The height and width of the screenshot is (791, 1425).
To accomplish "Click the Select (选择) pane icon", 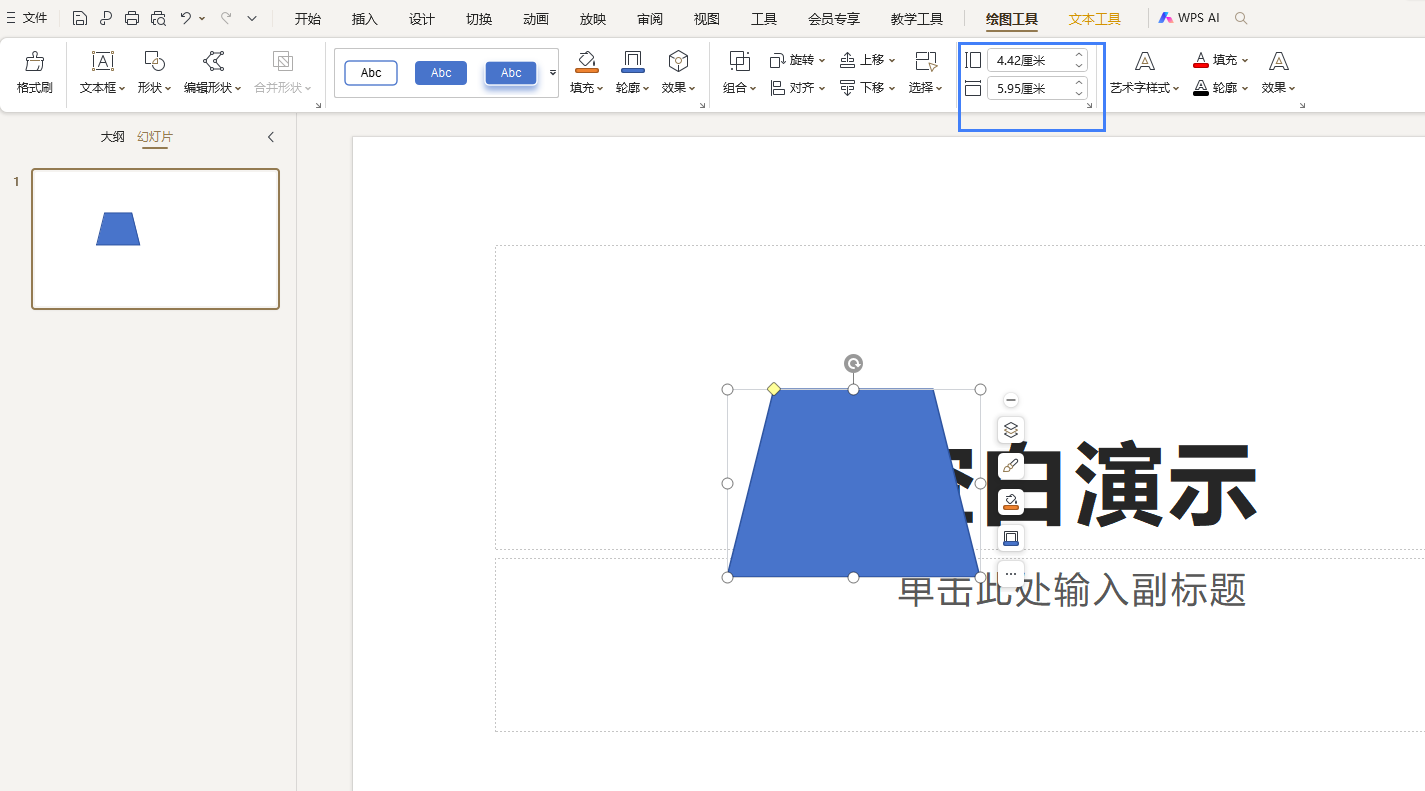I will (926, 61).
